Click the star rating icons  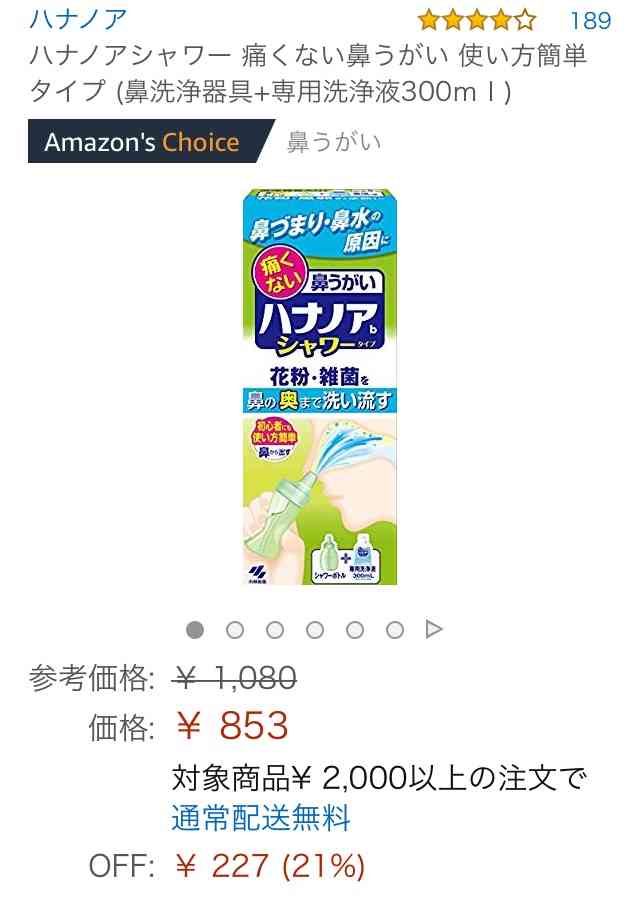(x=477, y=21)
